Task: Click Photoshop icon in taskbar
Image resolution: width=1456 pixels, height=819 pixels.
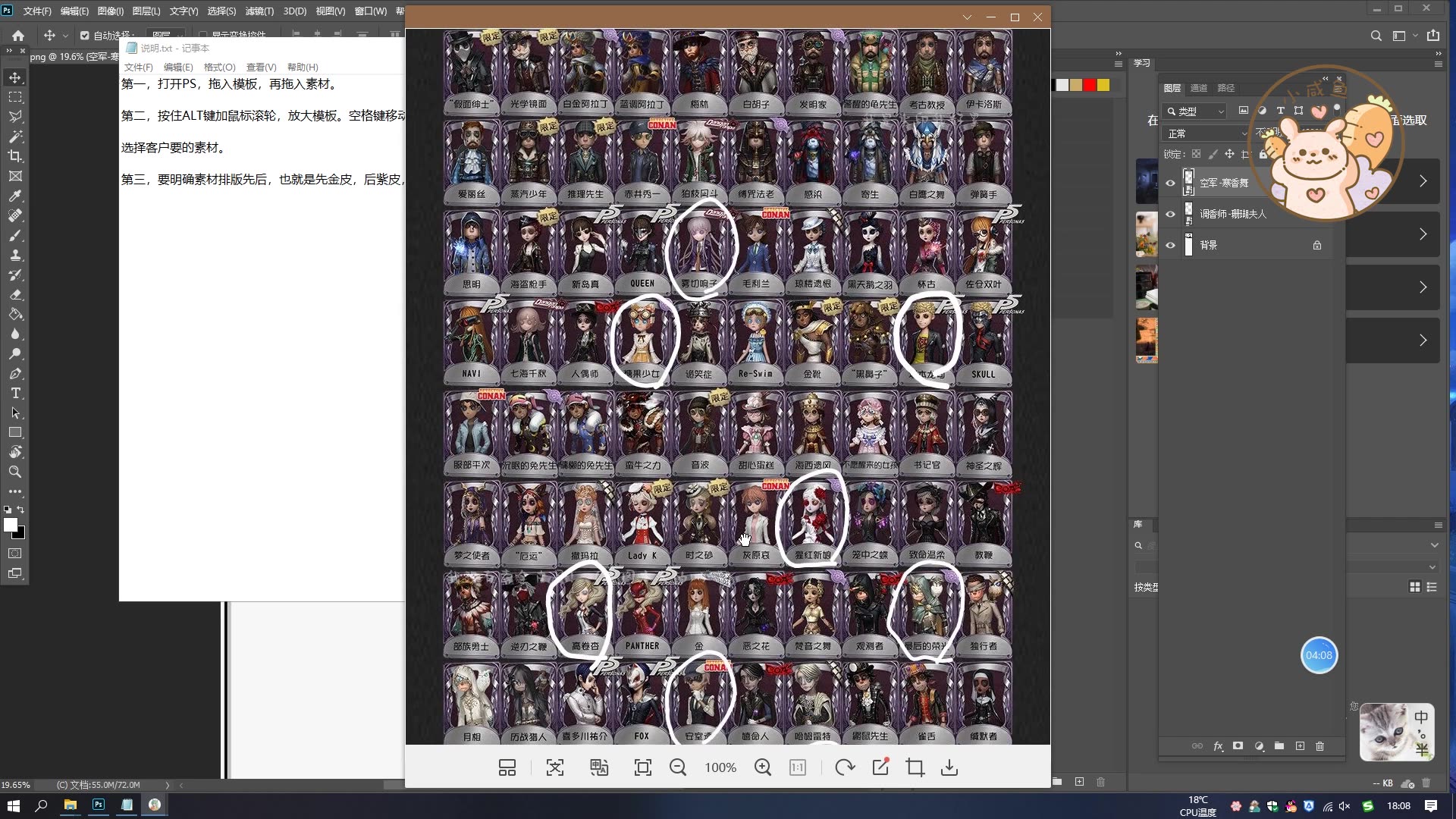Action: (99, 805)
